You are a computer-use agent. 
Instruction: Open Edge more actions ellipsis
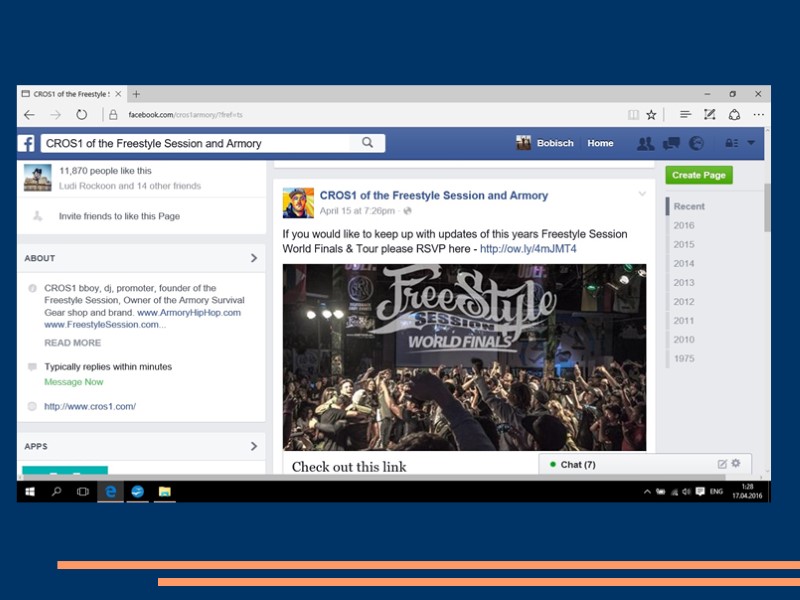tap(759, 115)
